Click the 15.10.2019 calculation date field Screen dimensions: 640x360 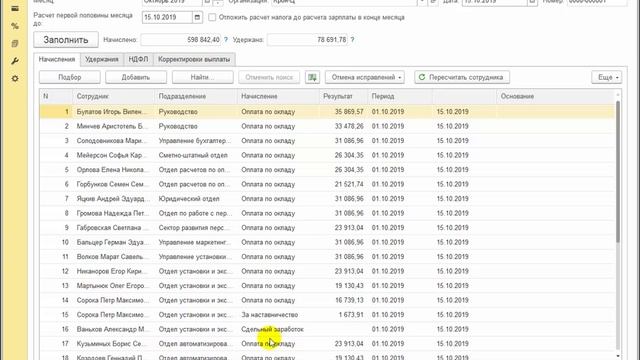(x=167, y=18)
